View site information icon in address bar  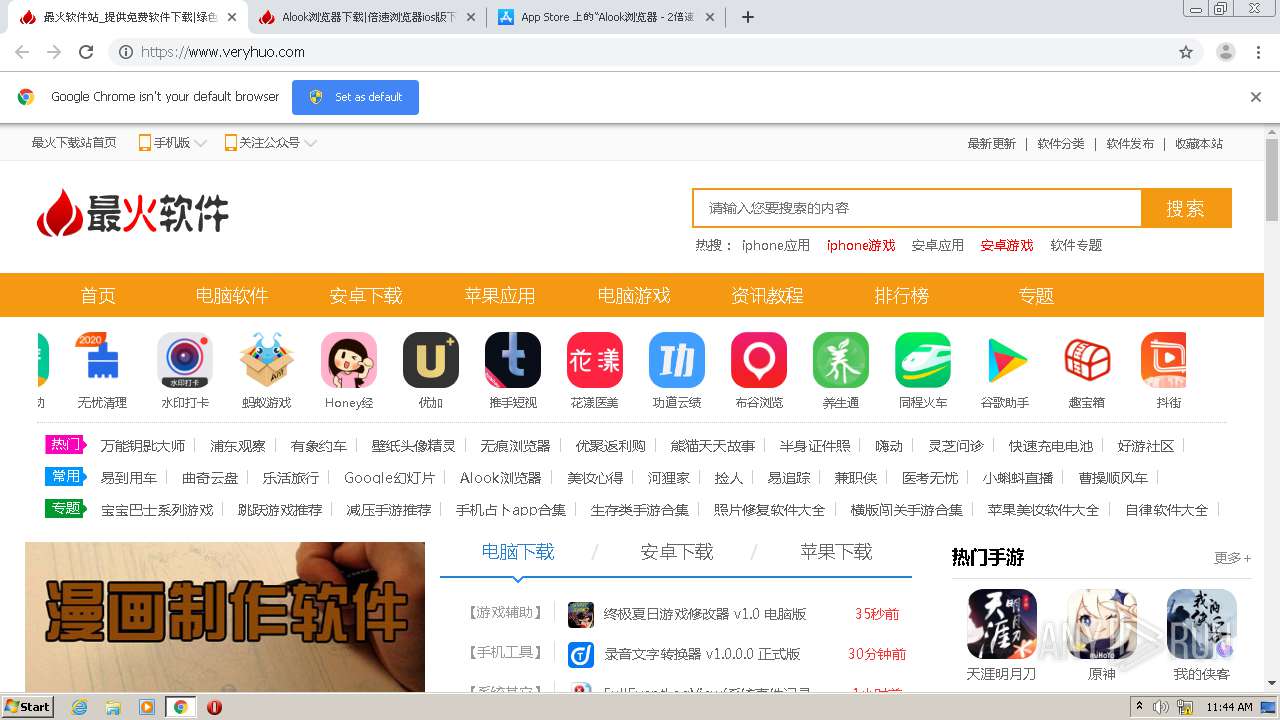point(126,52)
